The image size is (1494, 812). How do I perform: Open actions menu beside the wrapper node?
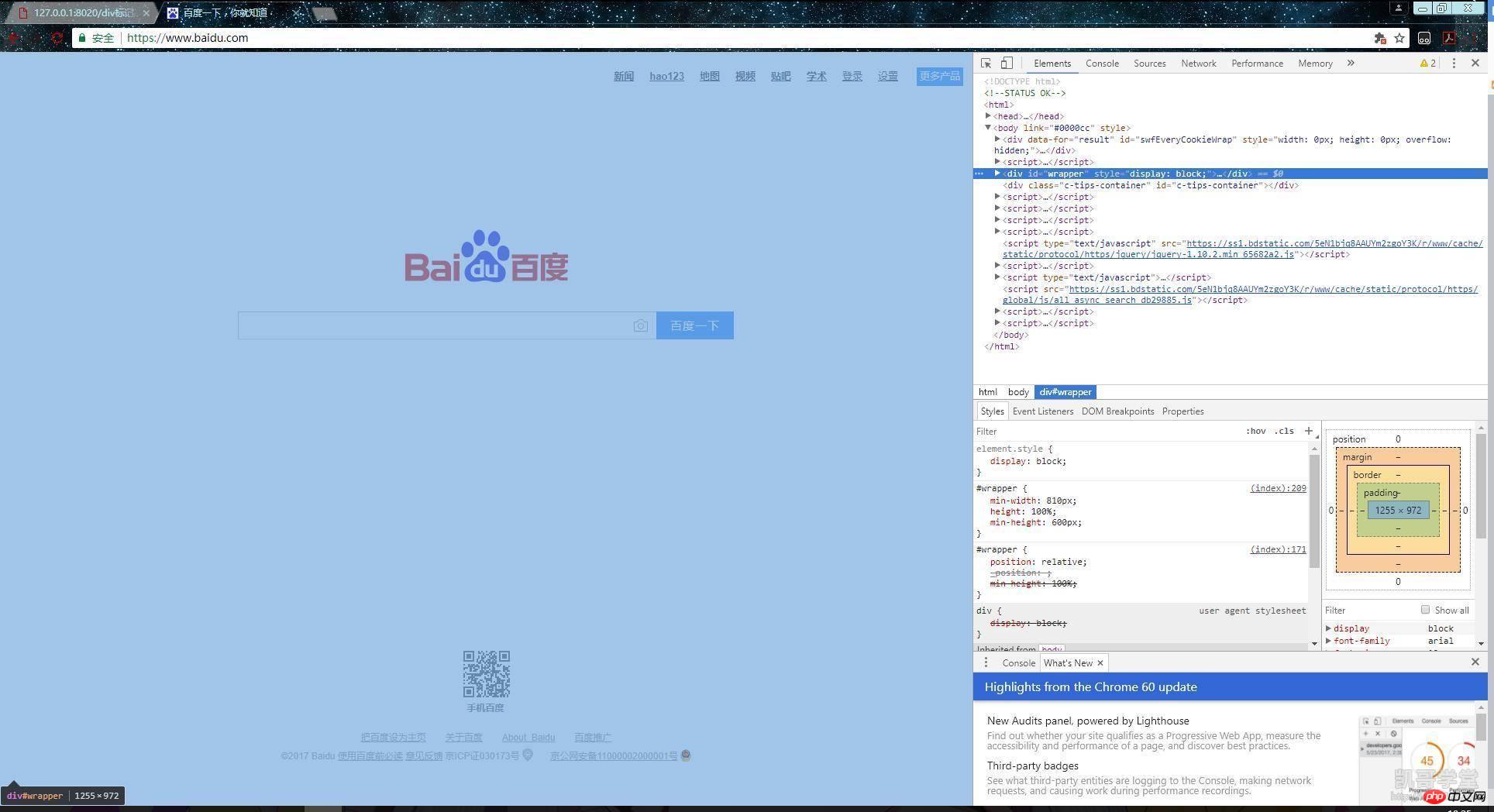point(979,174)
